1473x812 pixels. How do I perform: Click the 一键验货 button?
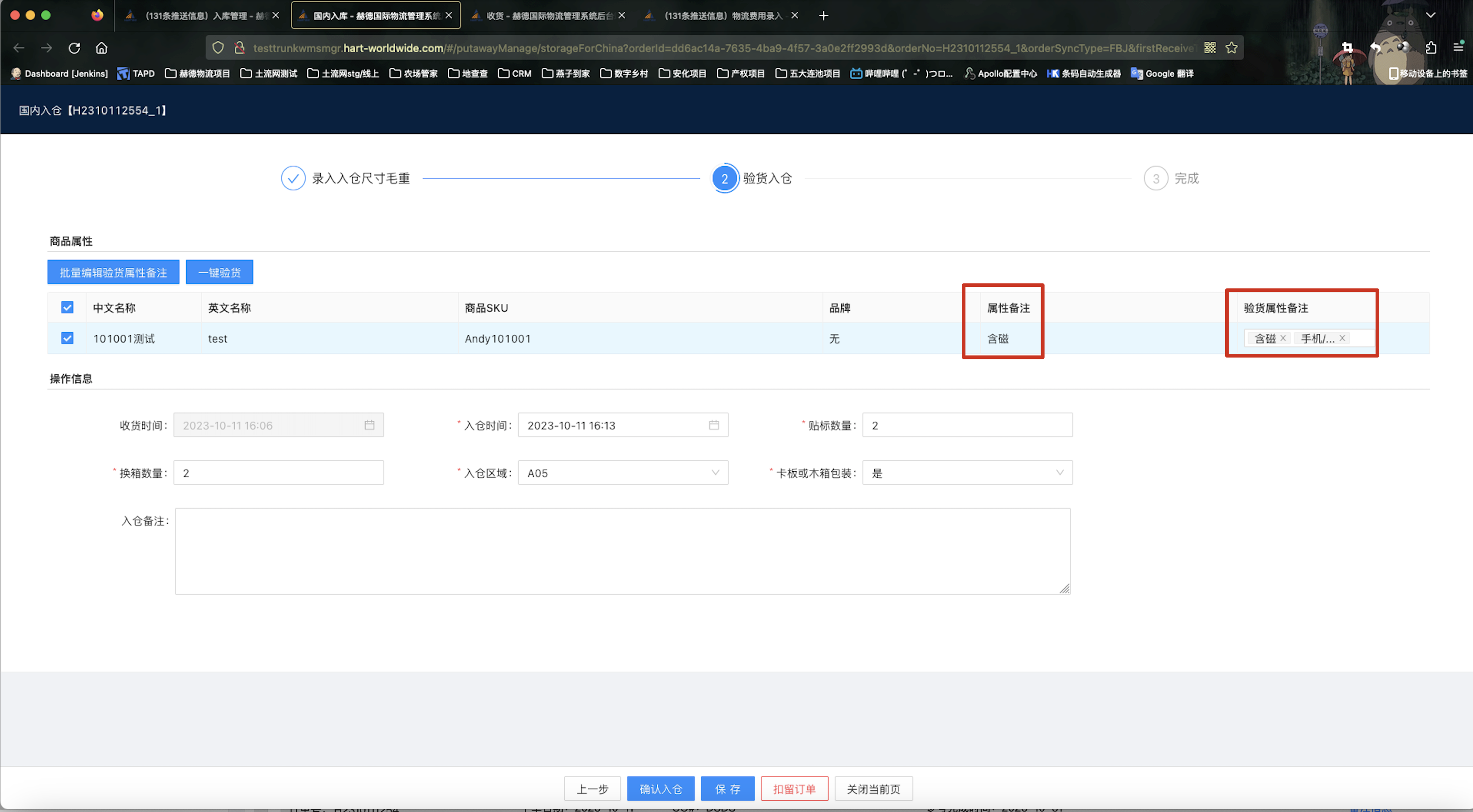coord(219,272)
